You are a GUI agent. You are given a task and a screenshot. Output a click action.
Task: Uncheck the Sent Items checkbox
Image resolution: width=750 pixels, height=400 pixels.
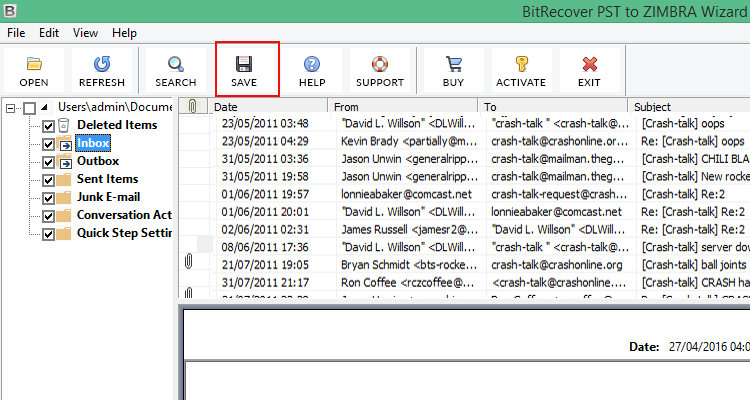pos(48,180)
